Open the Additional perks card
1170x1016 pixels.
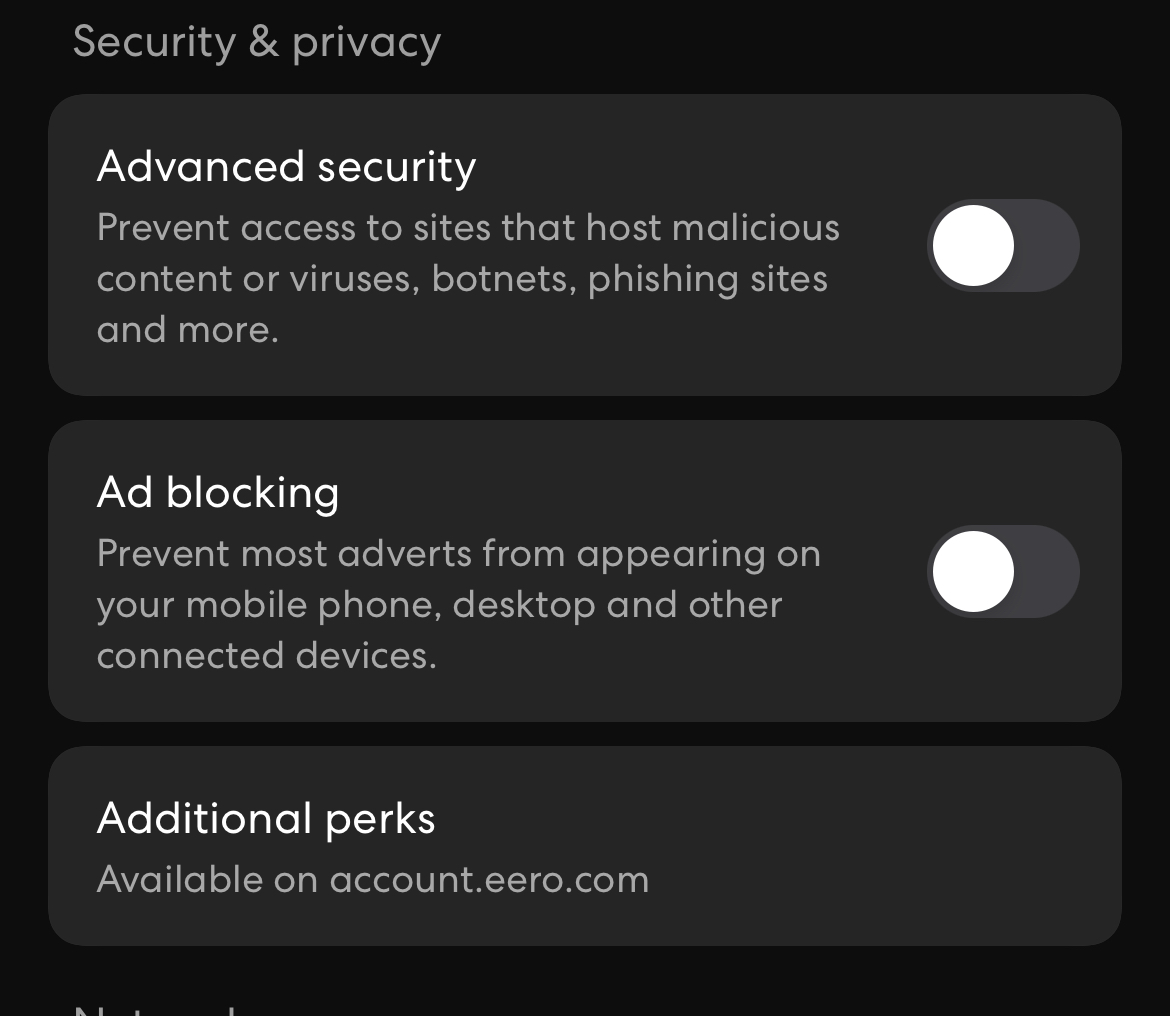click(585, 845)
